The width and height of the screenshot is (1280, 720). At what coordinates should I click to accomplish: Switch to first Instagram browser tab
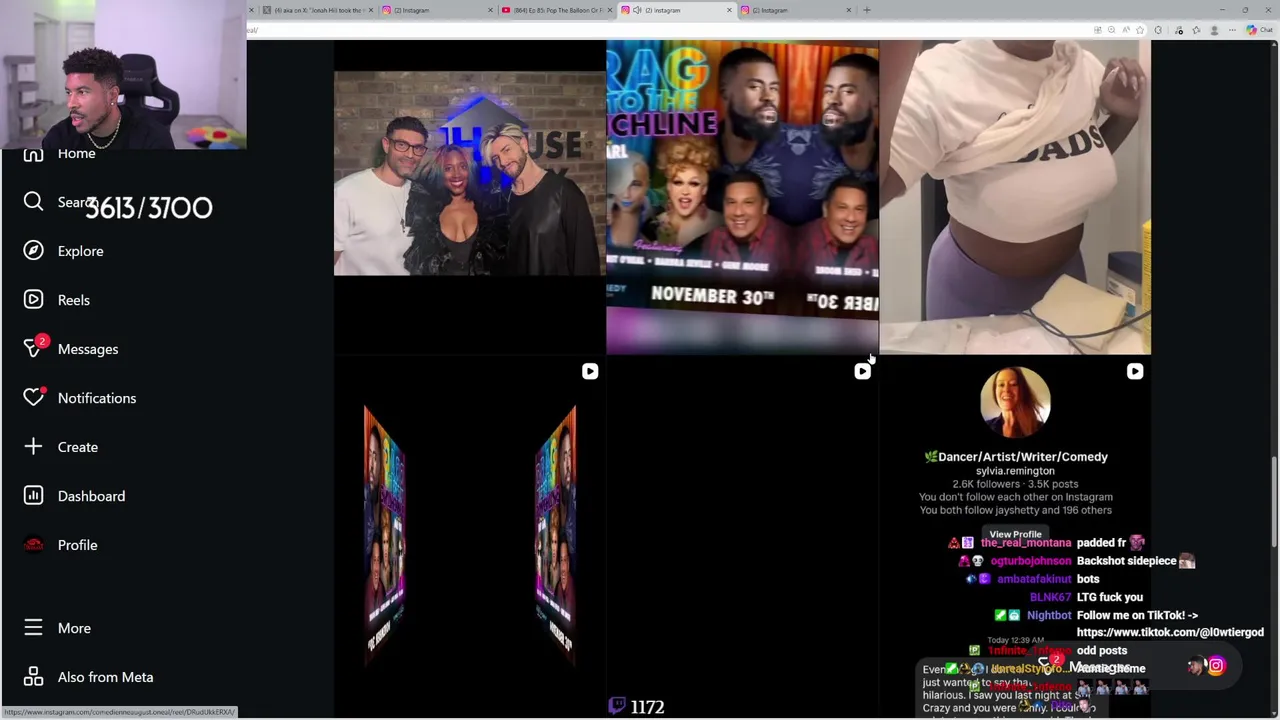click(437, 10)
